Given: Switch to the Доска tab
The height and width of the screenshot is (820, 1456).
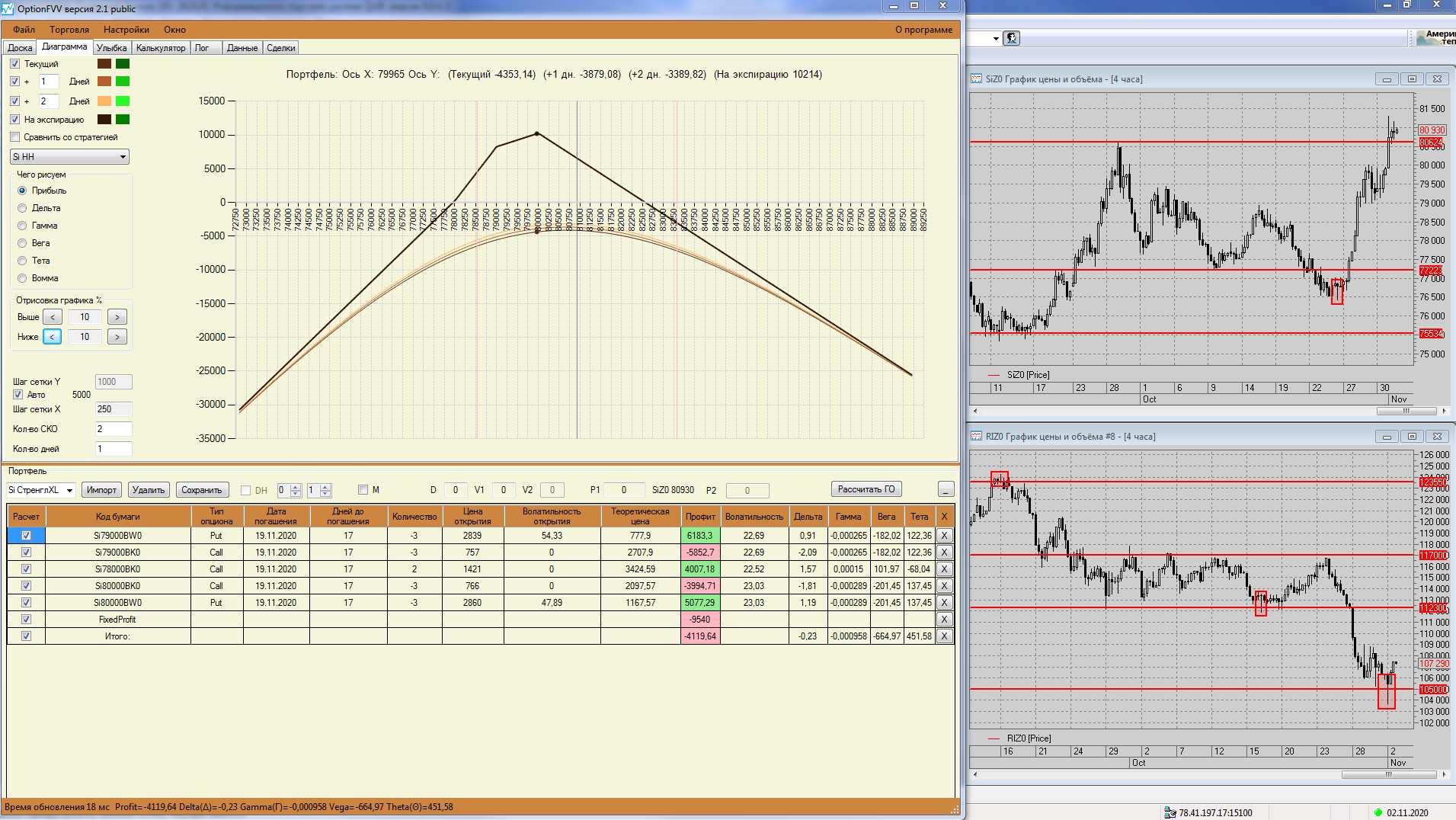Looking at the screenshot, I should [x=20, y=48].
